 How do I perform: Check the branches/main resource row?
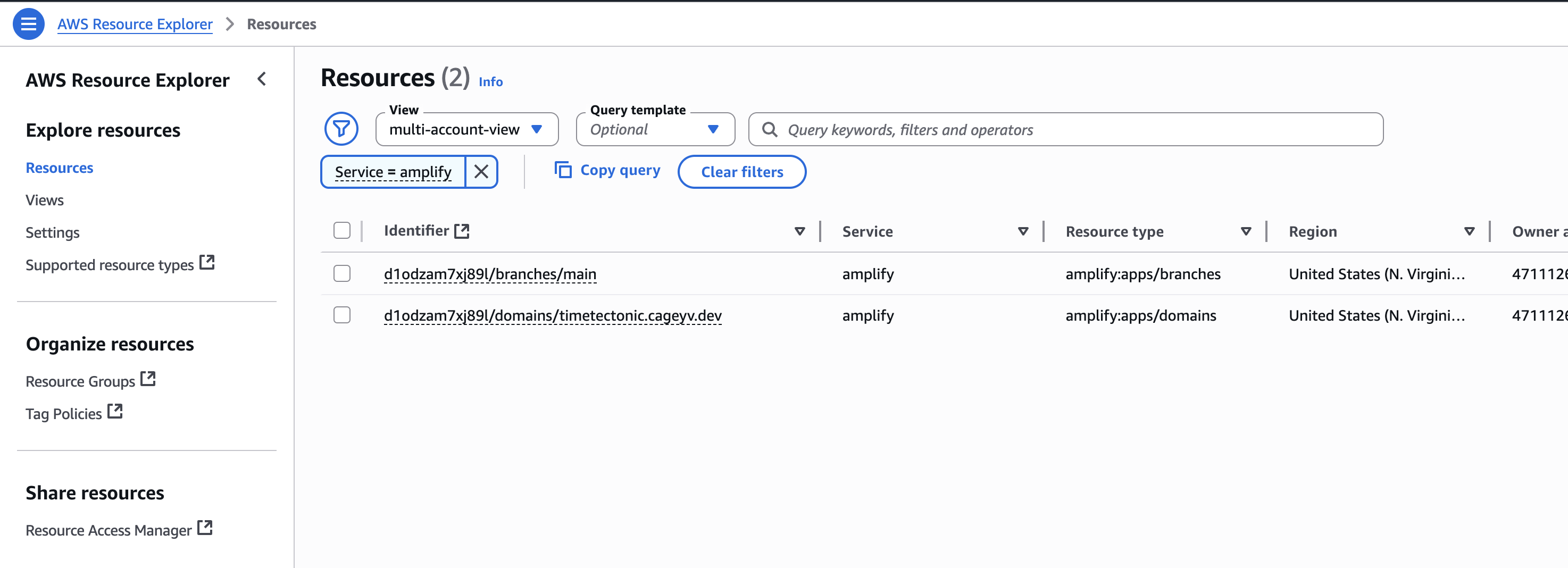[342, 273]
